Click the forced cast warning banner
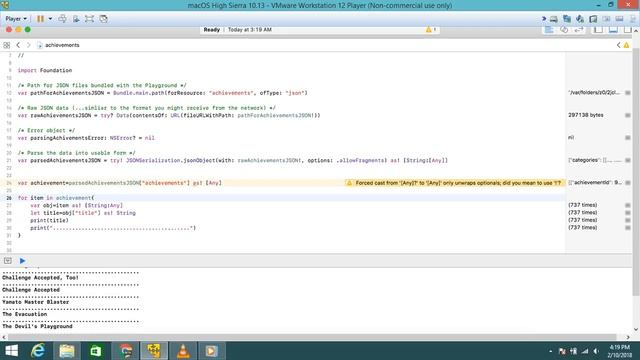 point(454,183)
